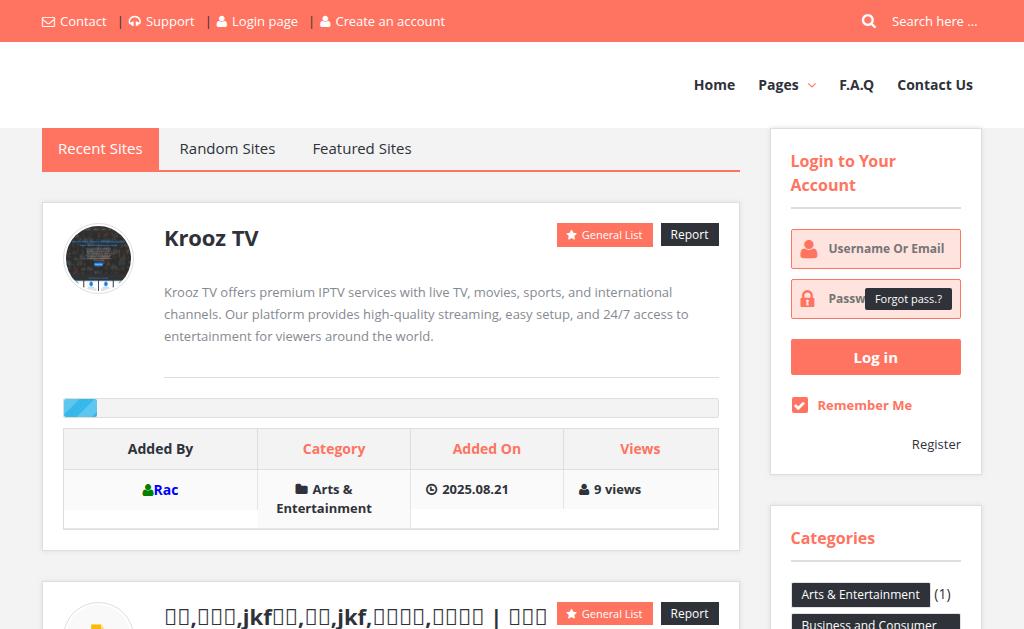1024x629 pixels.
Task: Click the Krooz TV progress bar
Action: pyautogui.click(x=391, y=408)
